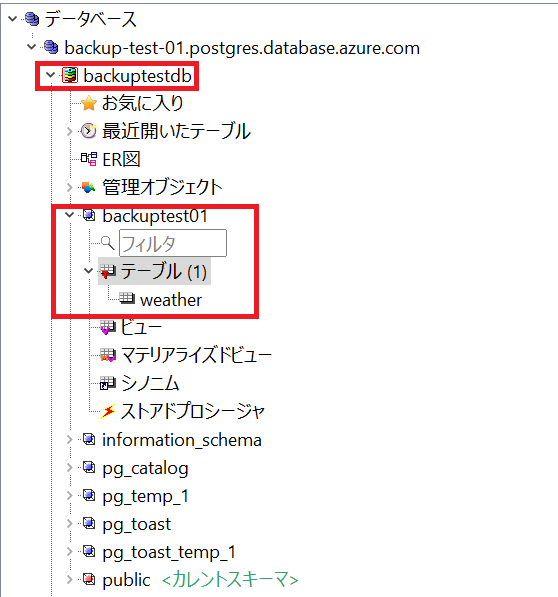This screenshot has height=597, width=558.
Task: Click the weather table icon
Action: coord(127,298)
